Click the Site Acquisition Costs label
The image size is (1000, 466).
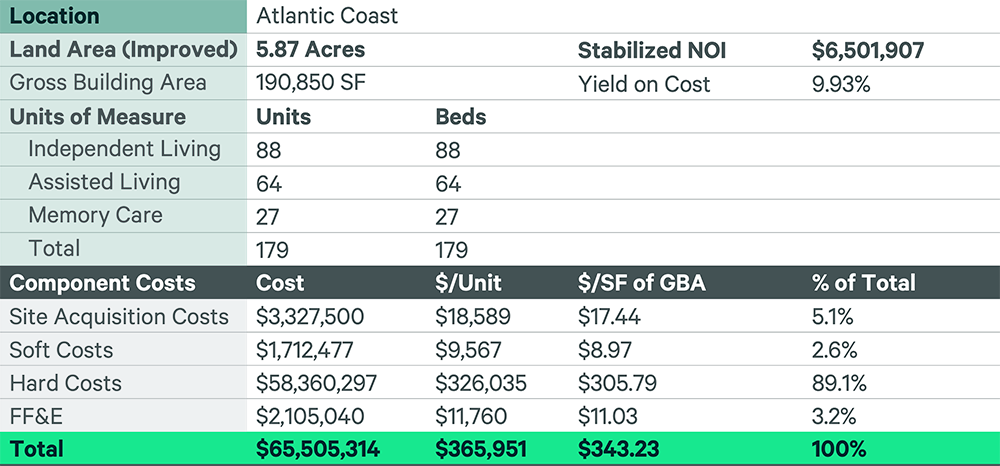(119, 317)
